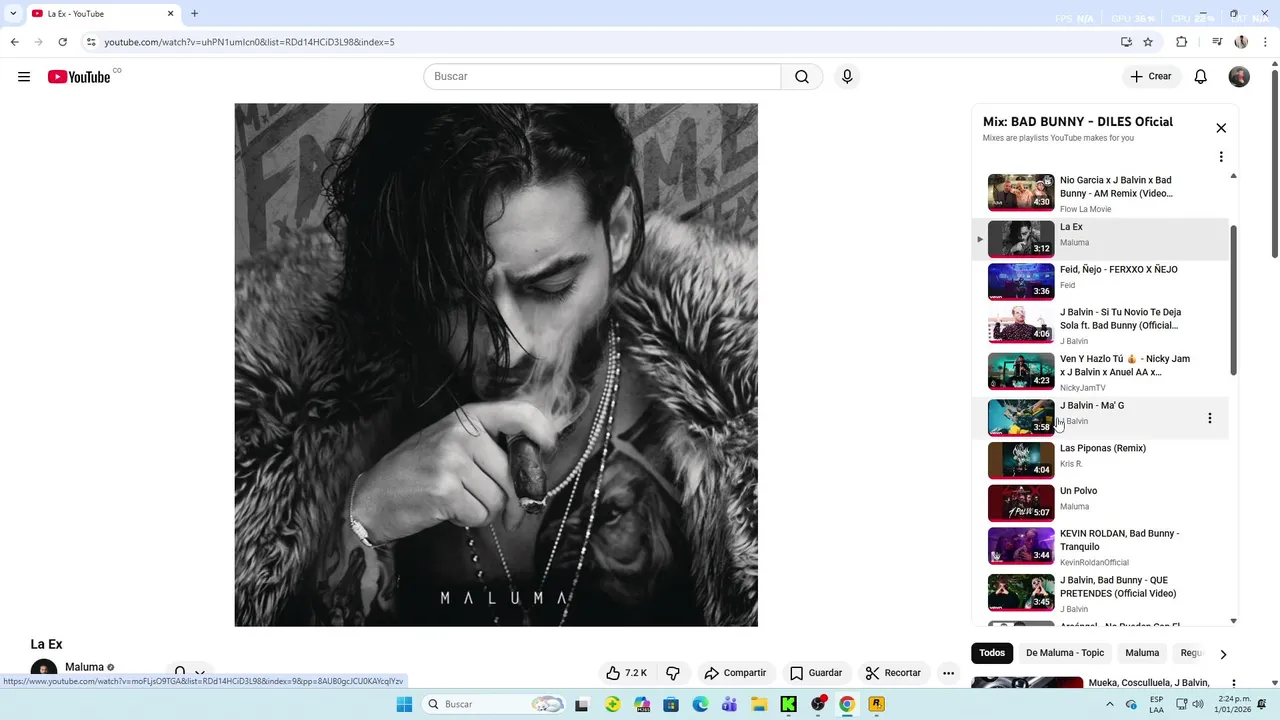
Task: Open Chrome media controls icon
Action: coord(1217,42)
